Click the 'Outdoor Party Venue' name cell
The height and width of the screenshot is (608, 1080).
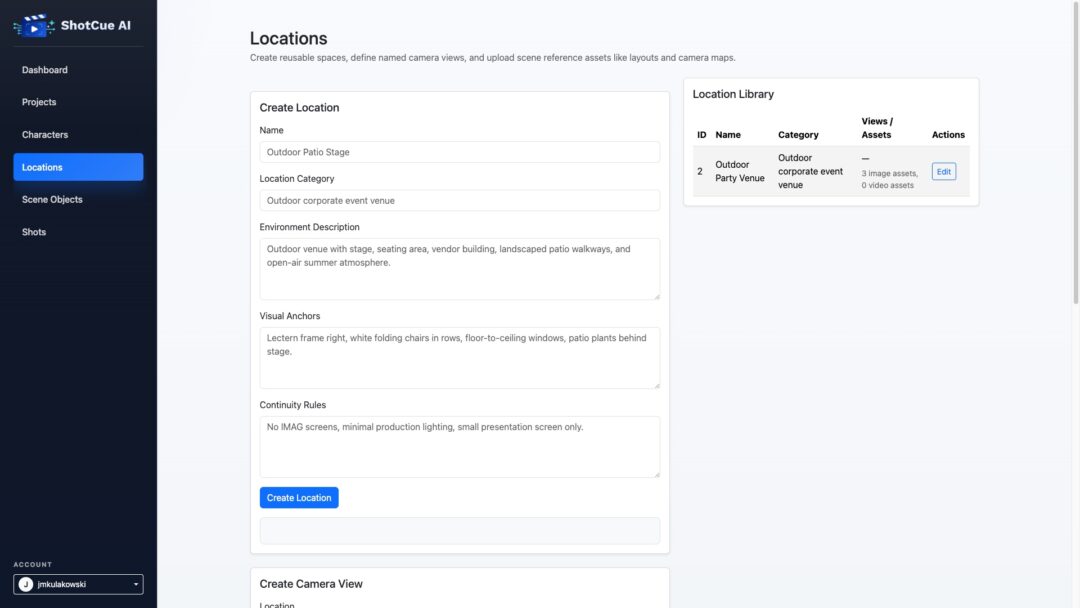(740, 171)
